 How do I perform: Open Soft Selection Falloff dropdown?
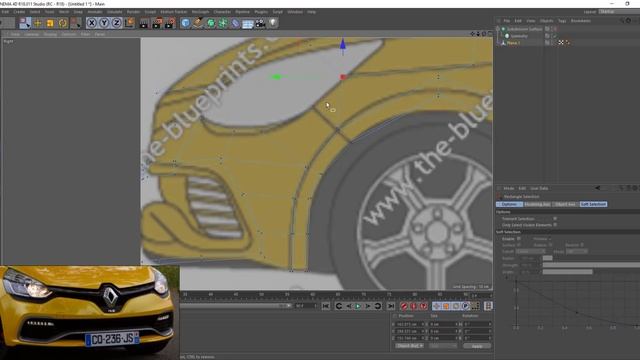point(530,251)
